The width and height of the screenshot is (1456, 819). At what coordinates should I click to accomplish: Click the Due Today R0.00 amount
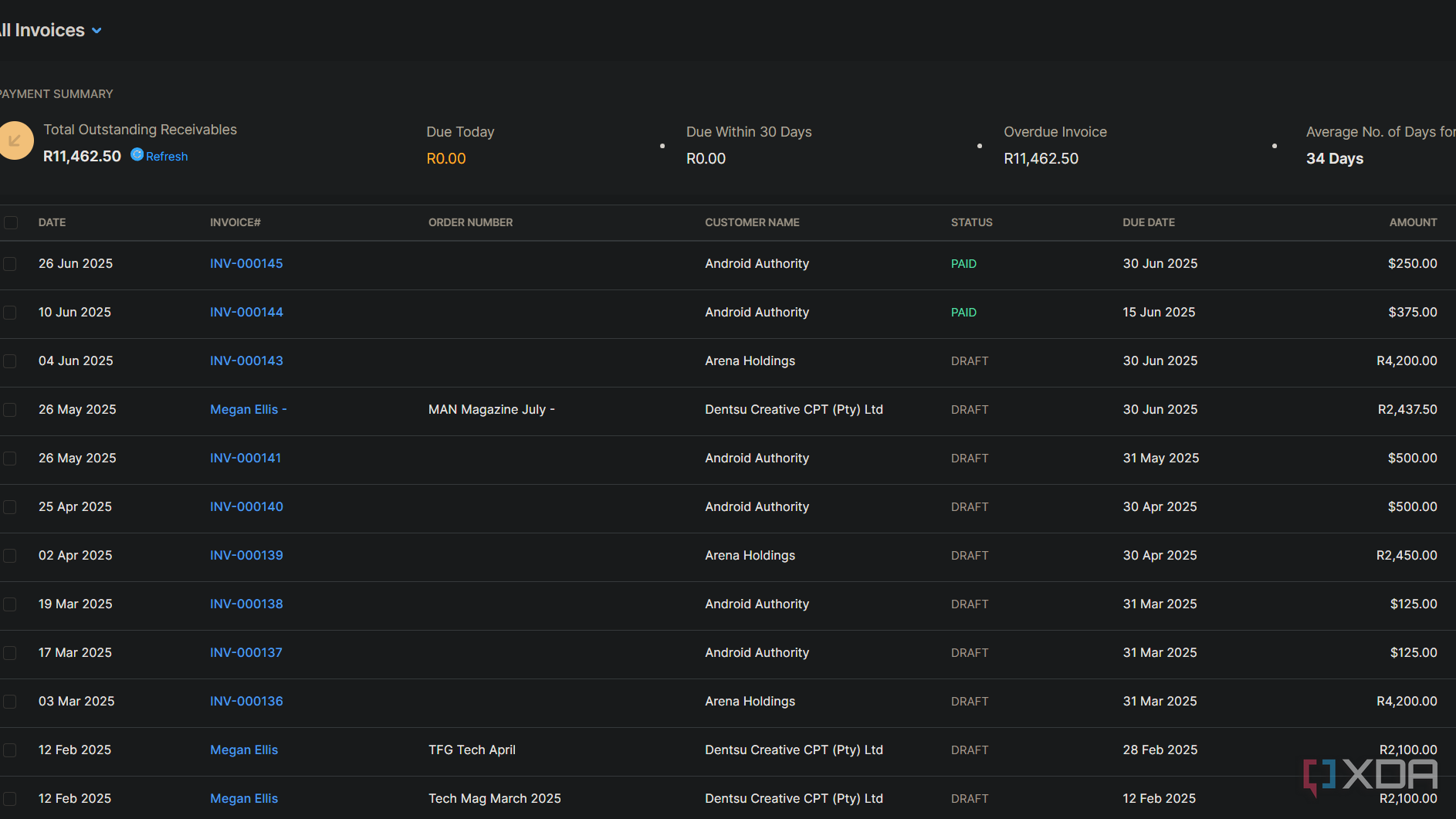pyautogui.click(x=446, y=158)
